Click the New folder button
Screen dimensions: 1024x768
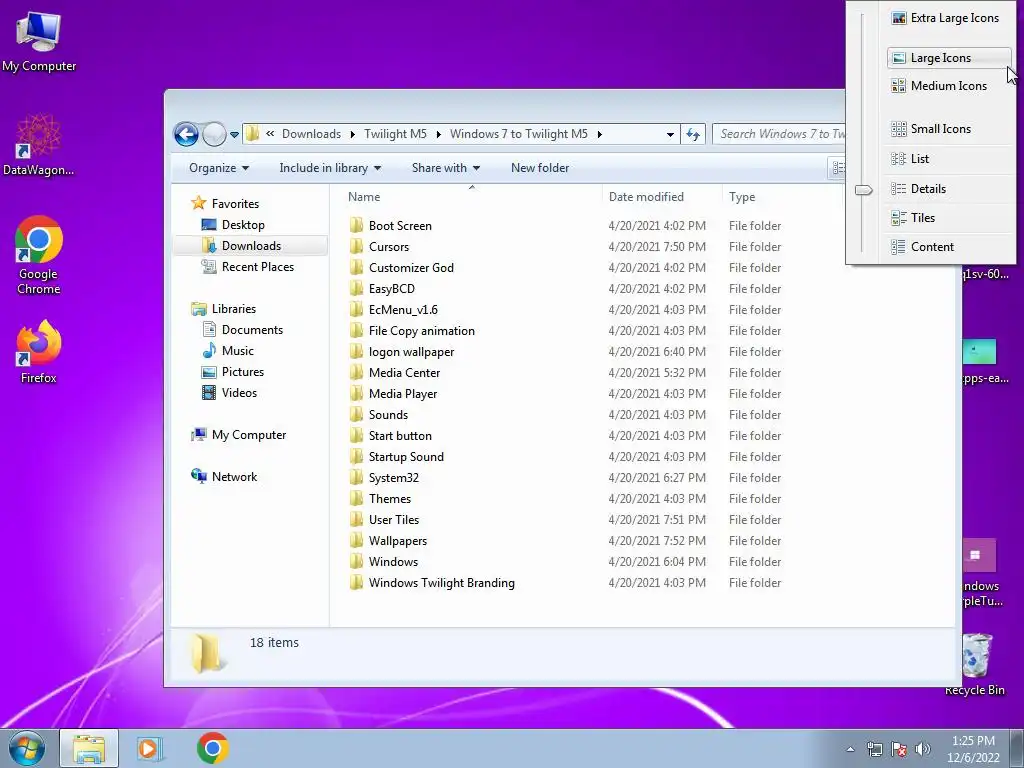[x=540, y=168]
